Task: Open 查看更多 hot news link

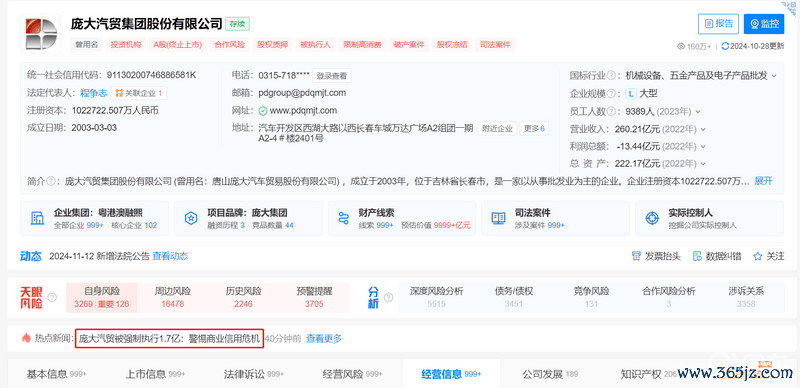Action: click(323, 338)
